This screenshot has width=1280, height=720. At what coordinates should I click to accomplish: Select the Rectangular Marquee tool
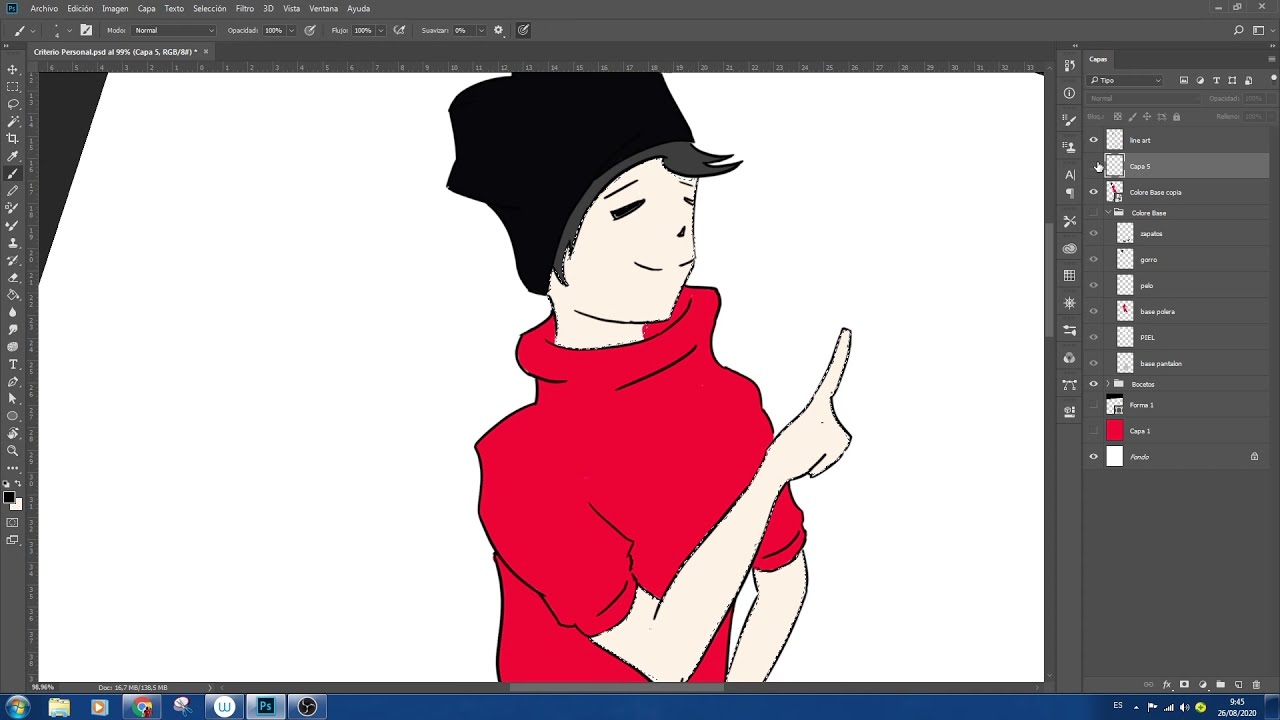[13, 87]
